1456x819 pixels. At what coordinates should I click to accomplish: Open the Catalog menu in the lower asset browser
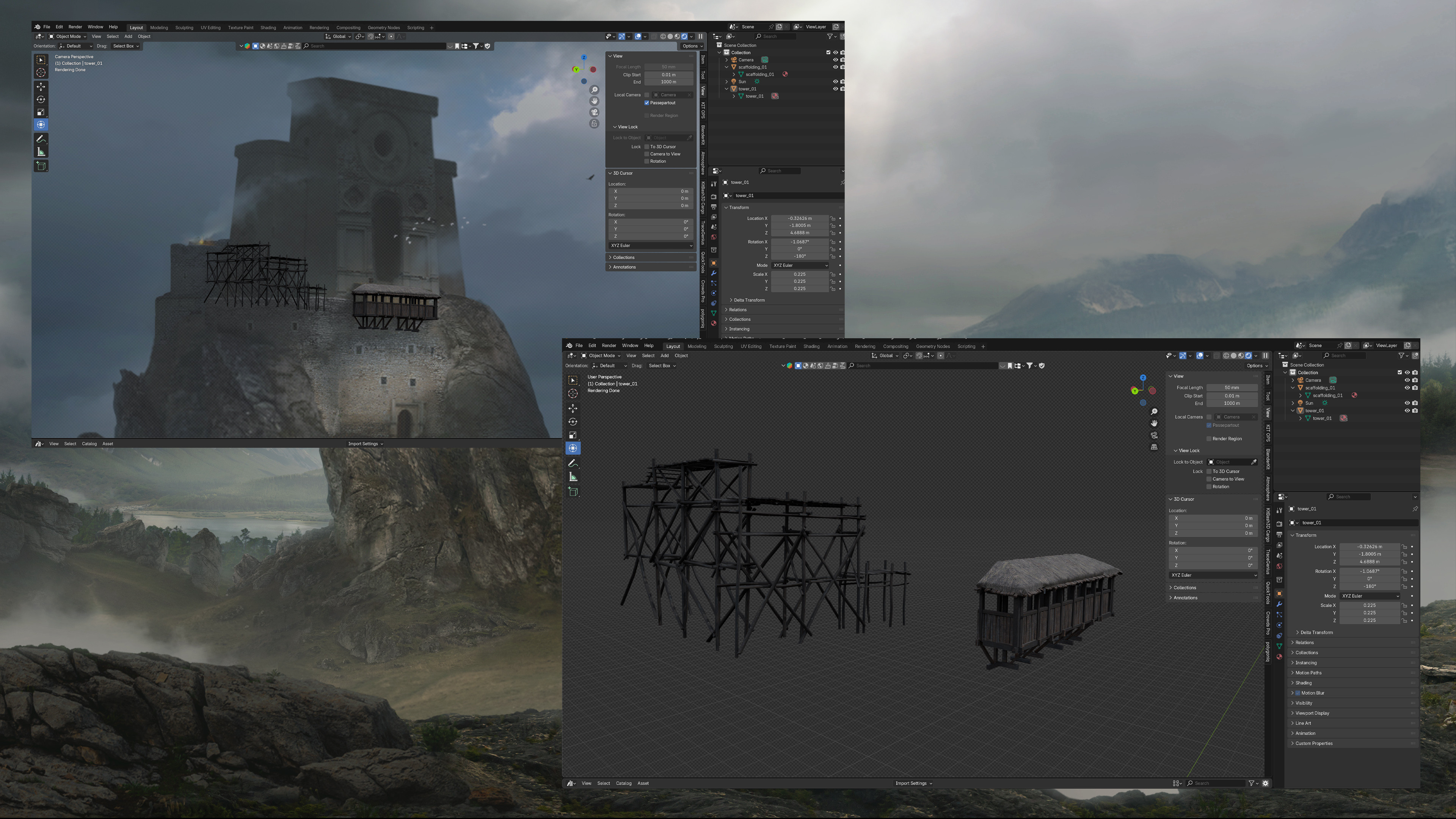tap(623, 783)
